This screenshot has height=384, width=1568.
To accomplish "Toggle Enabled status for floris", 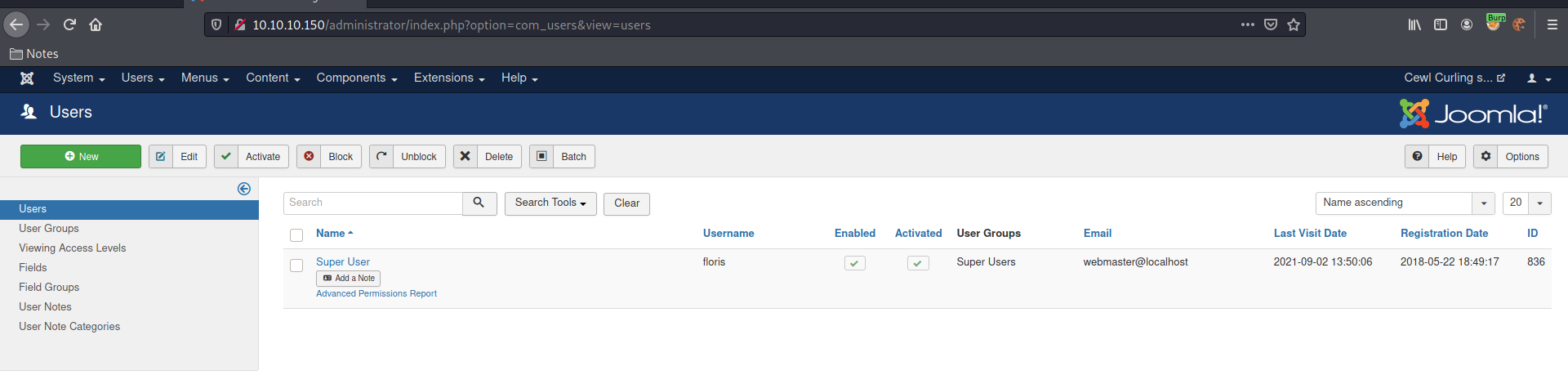I will (x=855, y=263).
